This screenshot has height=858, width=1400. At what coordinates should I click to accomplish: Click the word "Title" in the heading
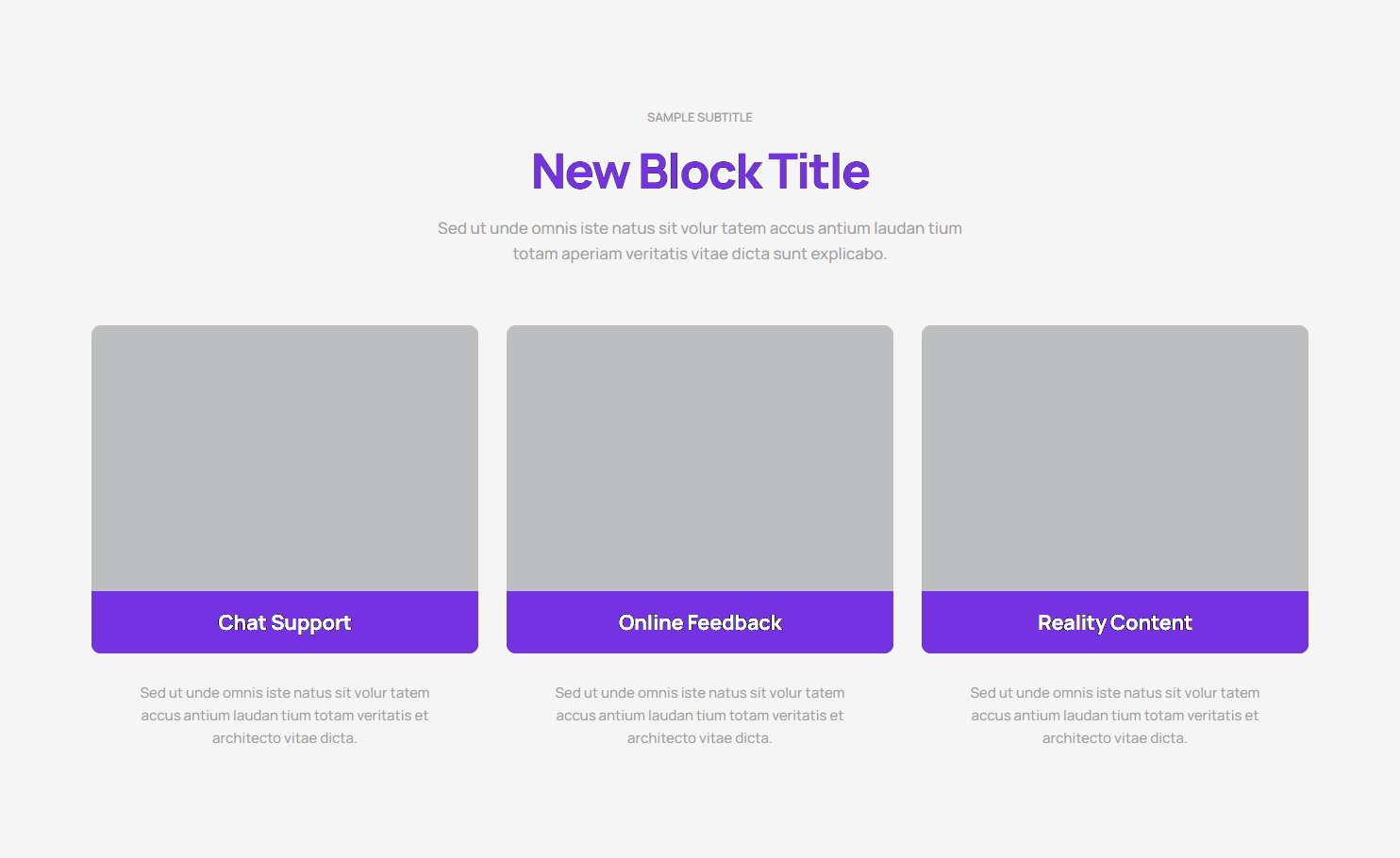819,172
